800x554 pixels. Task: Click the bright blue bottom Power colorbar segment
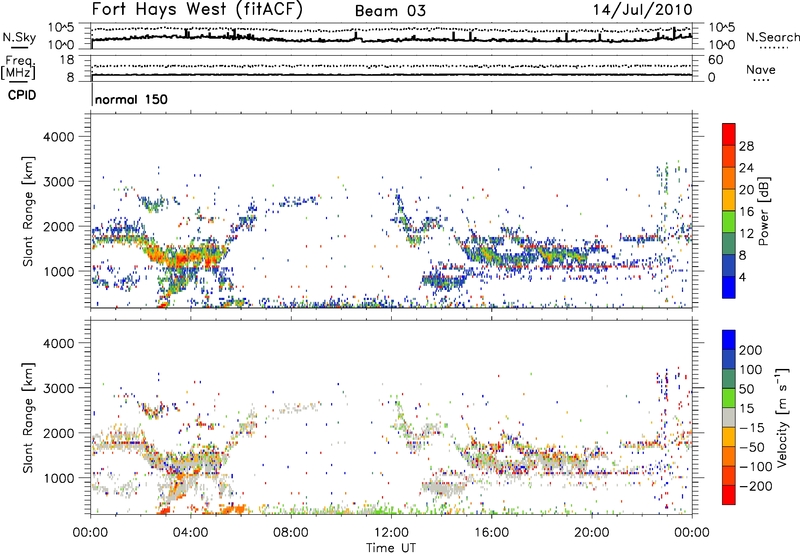point(729,287)
